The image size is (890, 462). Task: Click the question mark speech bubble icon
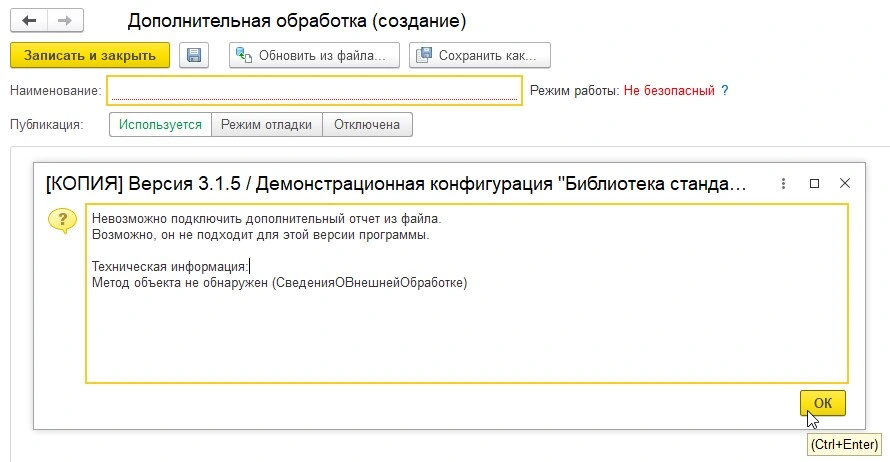pos(62,221)
